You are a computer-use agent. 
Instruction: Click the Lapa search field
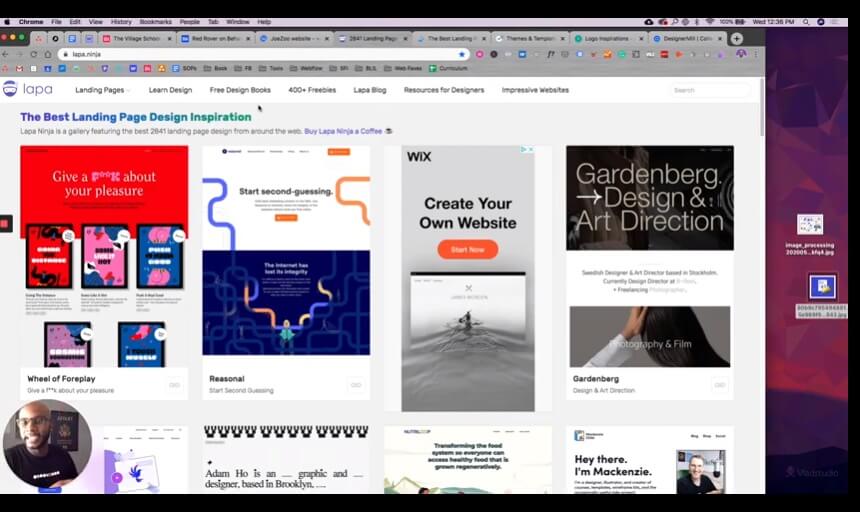coord(710,90)
